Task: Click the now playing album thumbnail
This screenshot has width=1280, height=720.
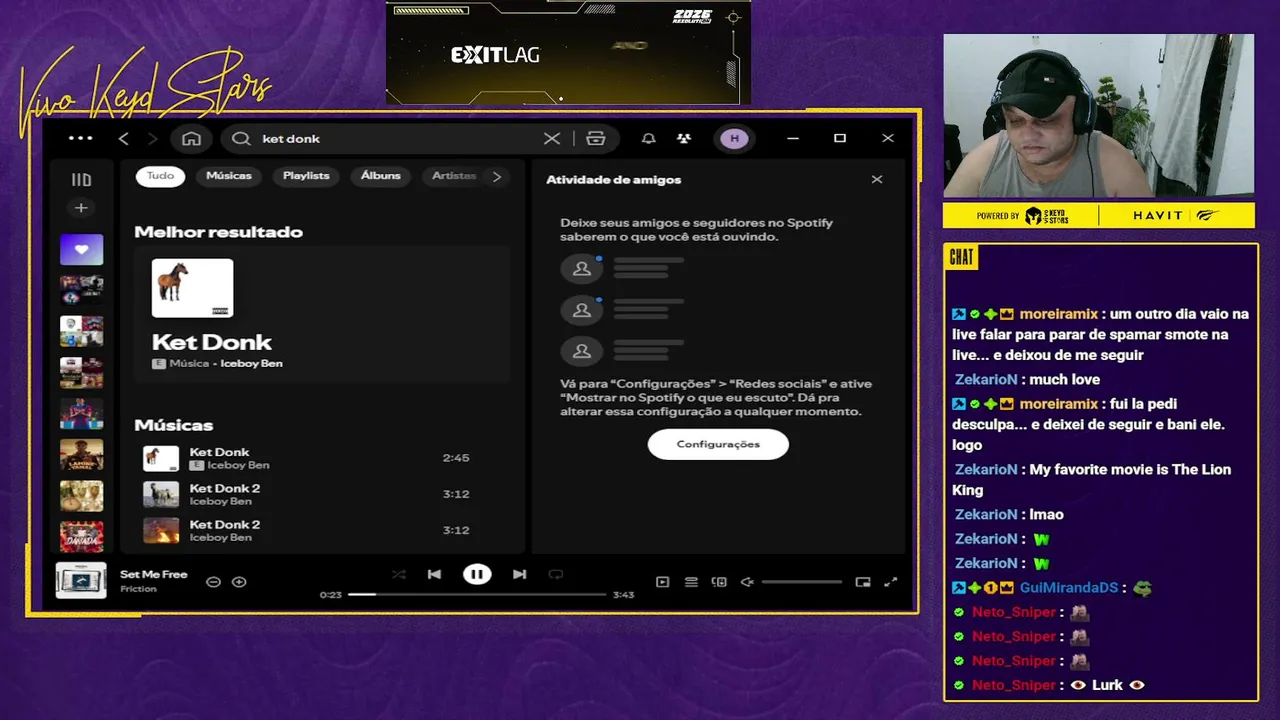Action: tap(81, 580)
